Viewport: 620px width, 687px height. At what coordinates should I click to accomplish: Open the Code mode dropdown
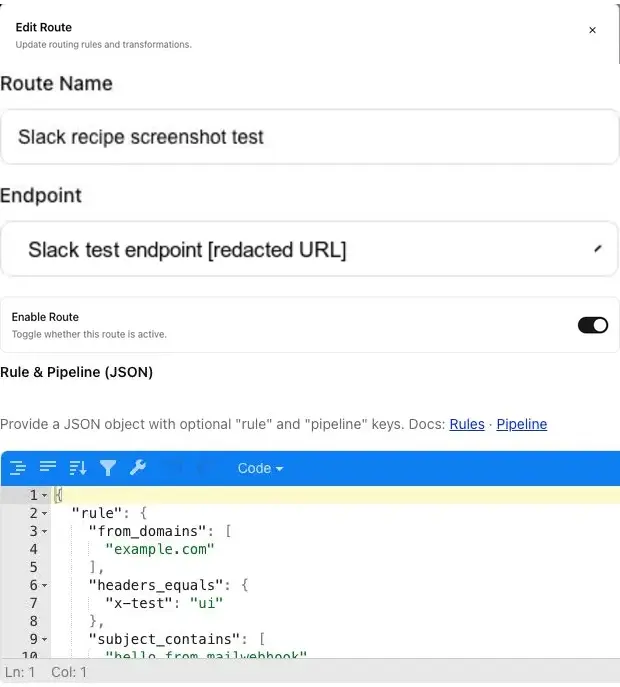coord(260,468)
